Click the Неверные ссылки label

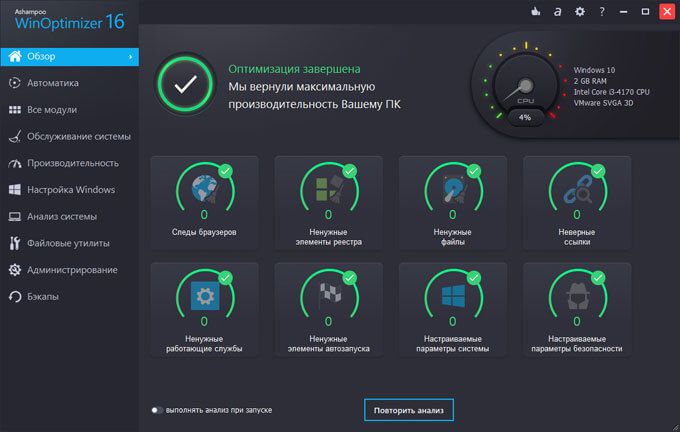[x=577, y=237]
